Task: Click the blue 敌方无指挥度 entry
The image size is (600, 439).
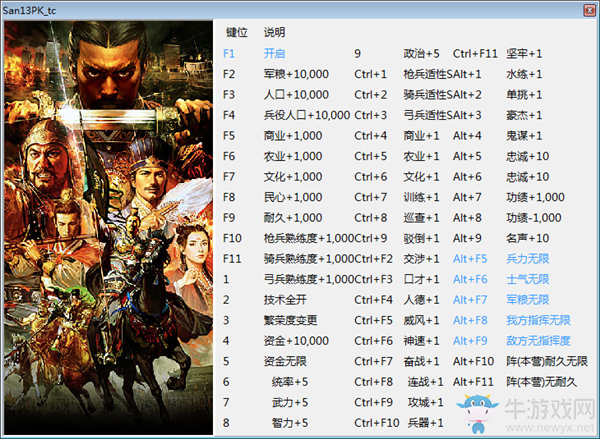Action: 538,341
